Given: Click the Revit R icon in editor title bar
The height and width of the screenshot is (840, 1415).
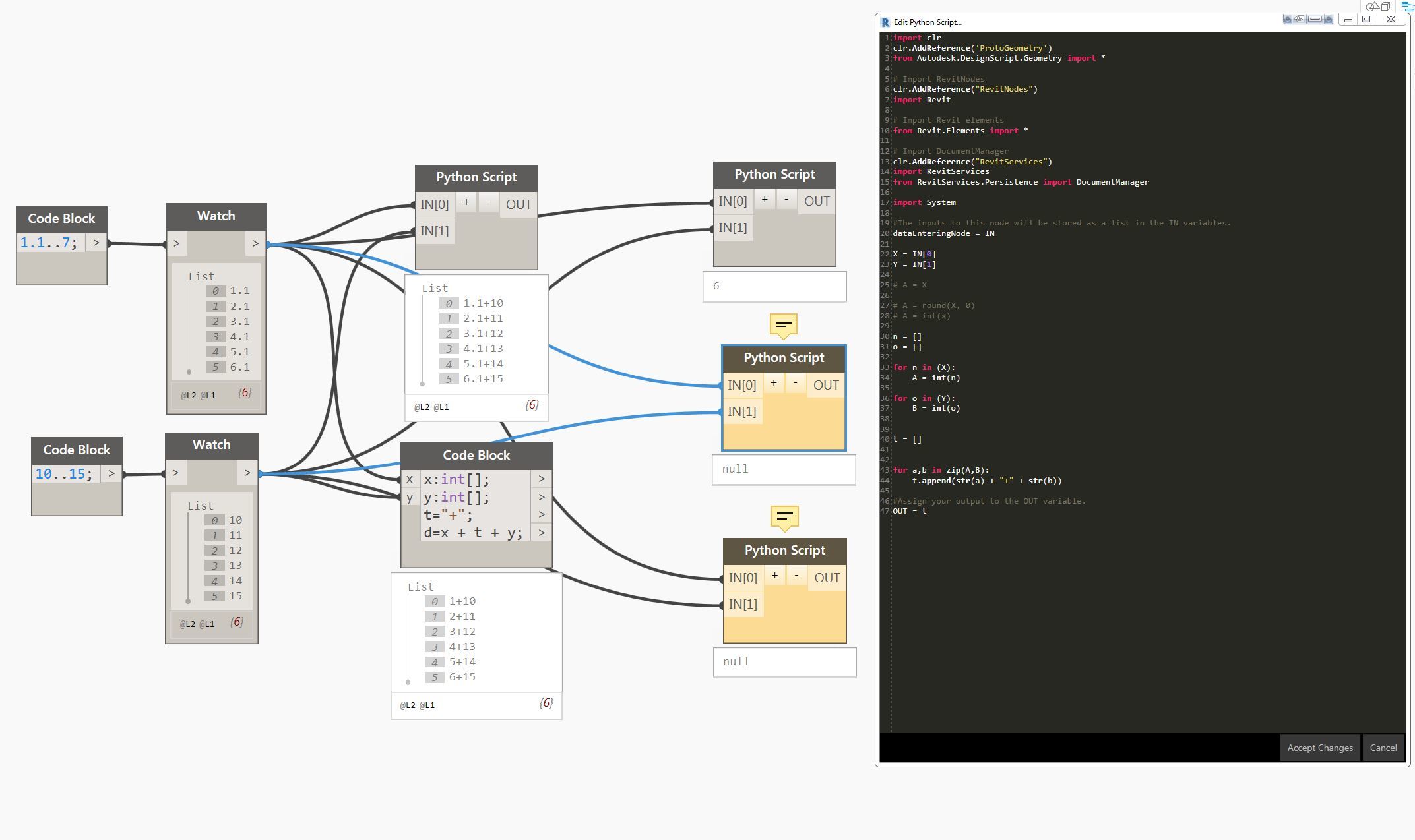Looking at the screenshot, I should (x=885, y=22).
